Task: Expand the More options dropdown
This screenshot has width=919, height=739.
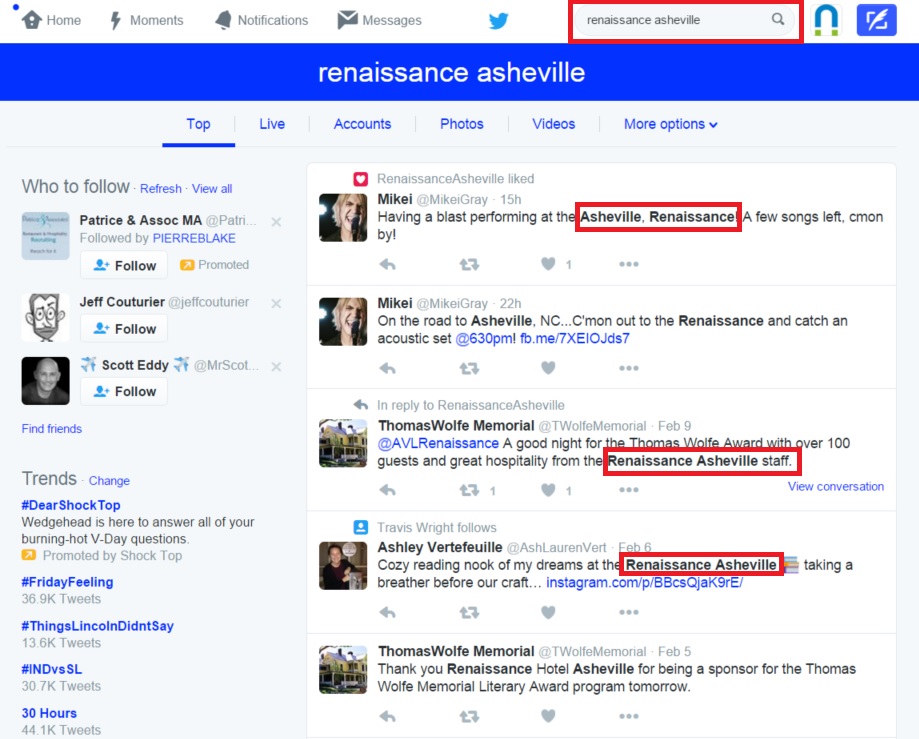Action: (x=670, y=124)
